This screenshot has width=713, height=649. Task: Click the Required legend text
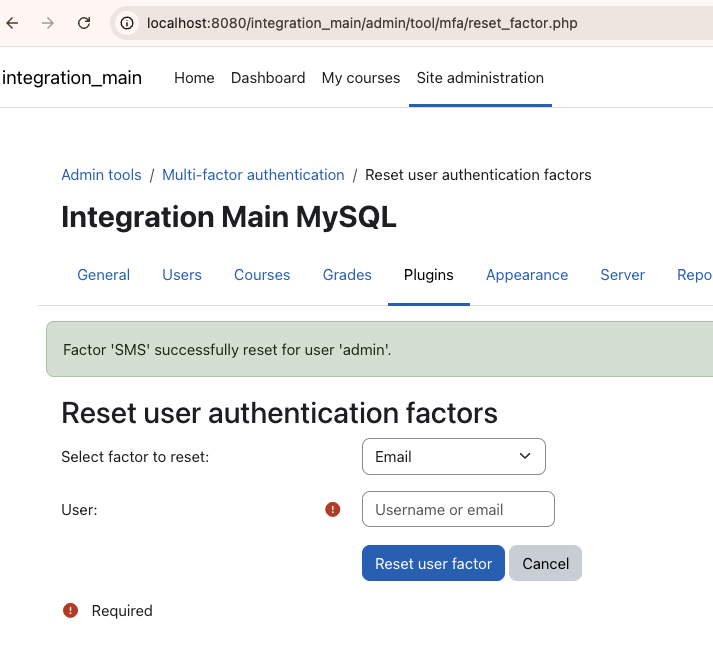click(x=122, y=611)
